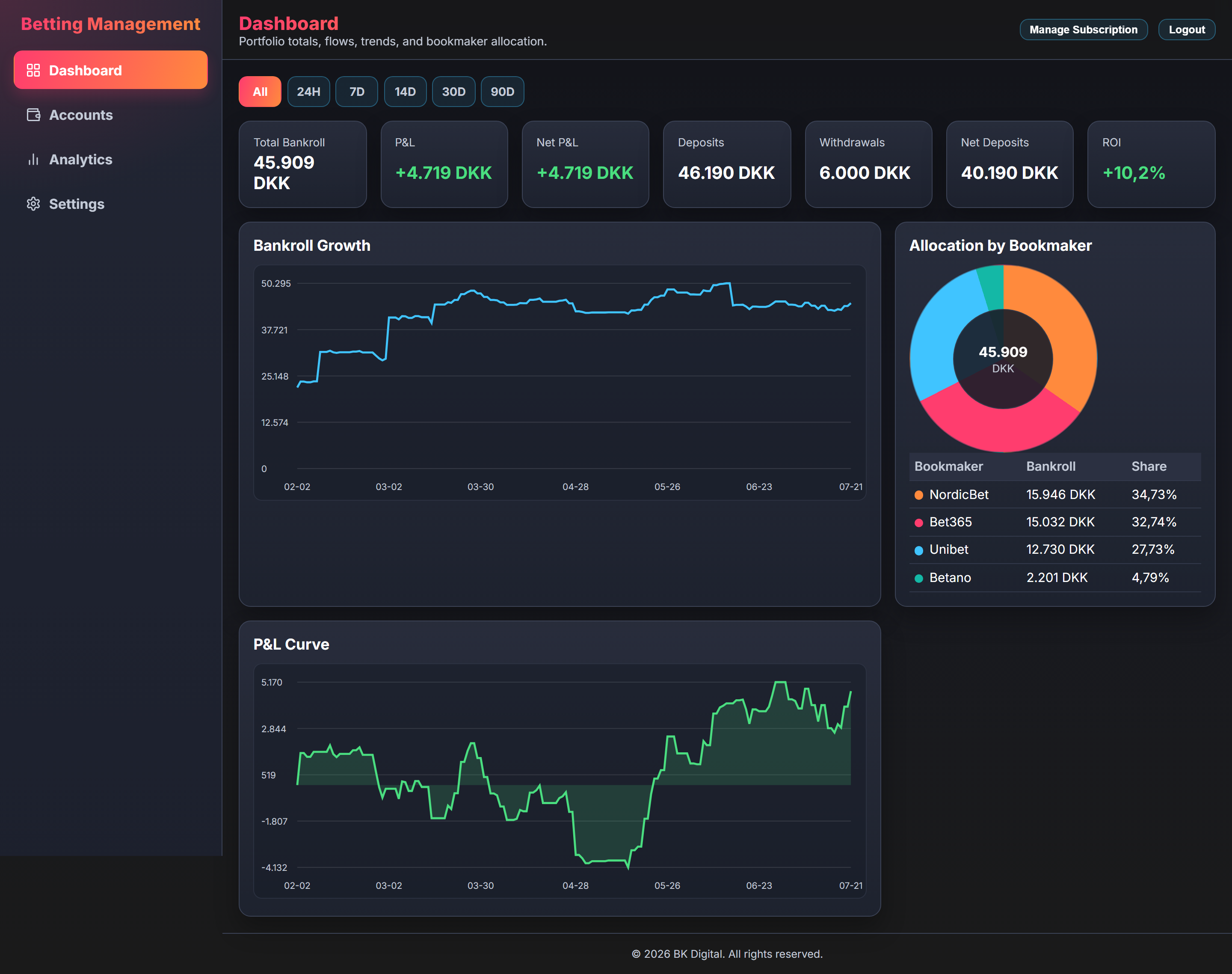Click the orange NordicBet legend dot
1232x974 pixels.
tap(918, 495)
